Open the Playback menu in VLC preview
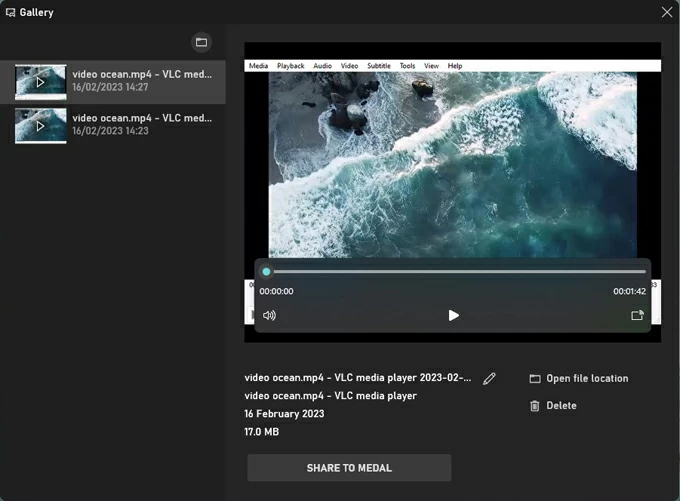680x501 pixels. 290,66
